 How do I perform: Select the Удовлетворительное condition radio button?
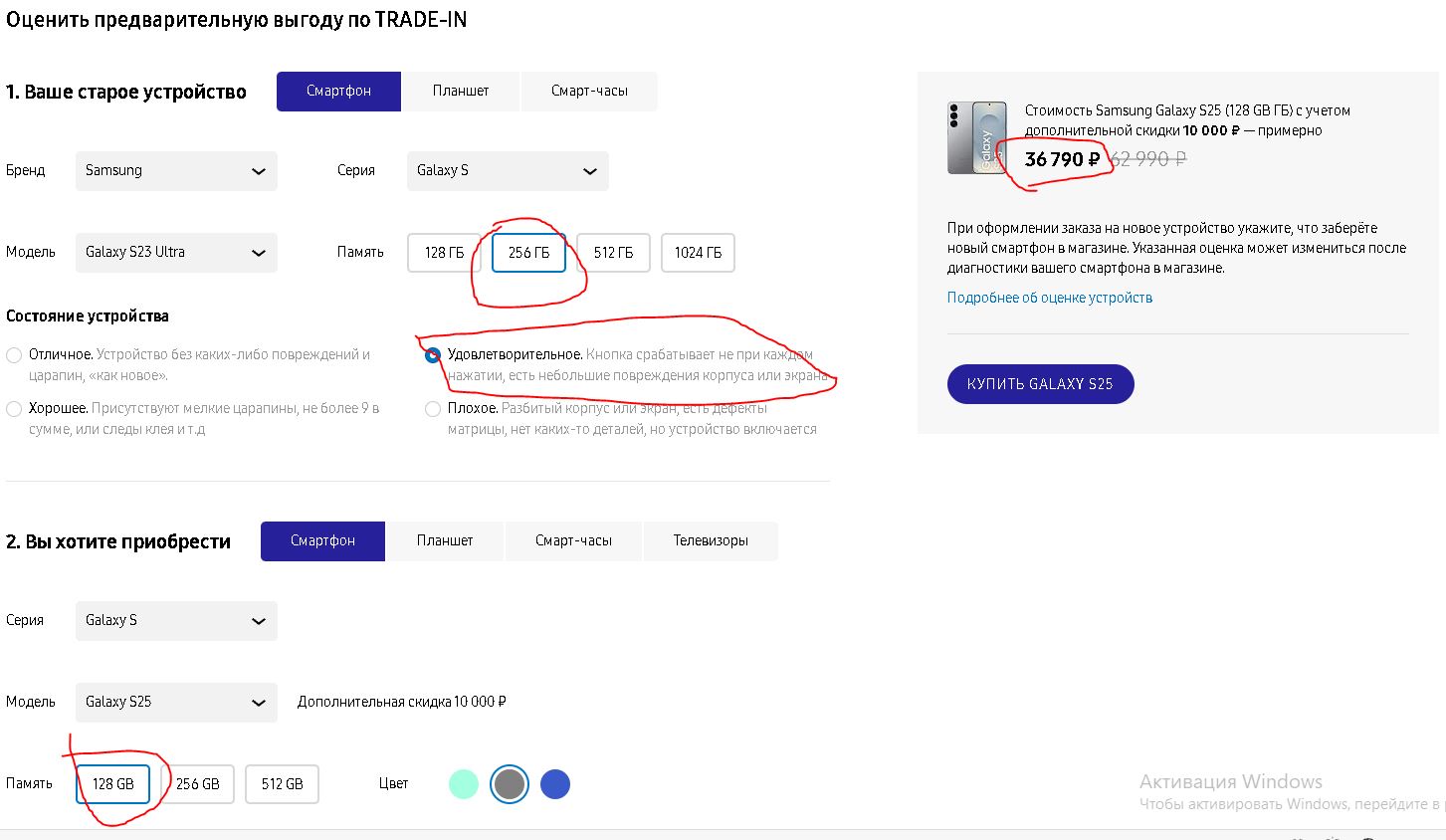433,355
